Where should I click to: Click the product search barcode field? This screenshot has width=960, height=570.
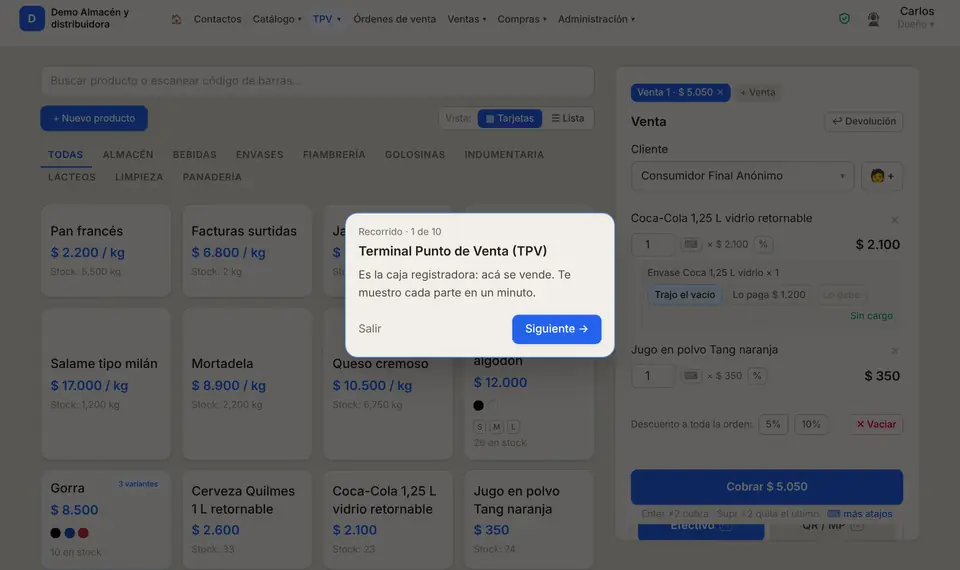[x=318, y=81]
